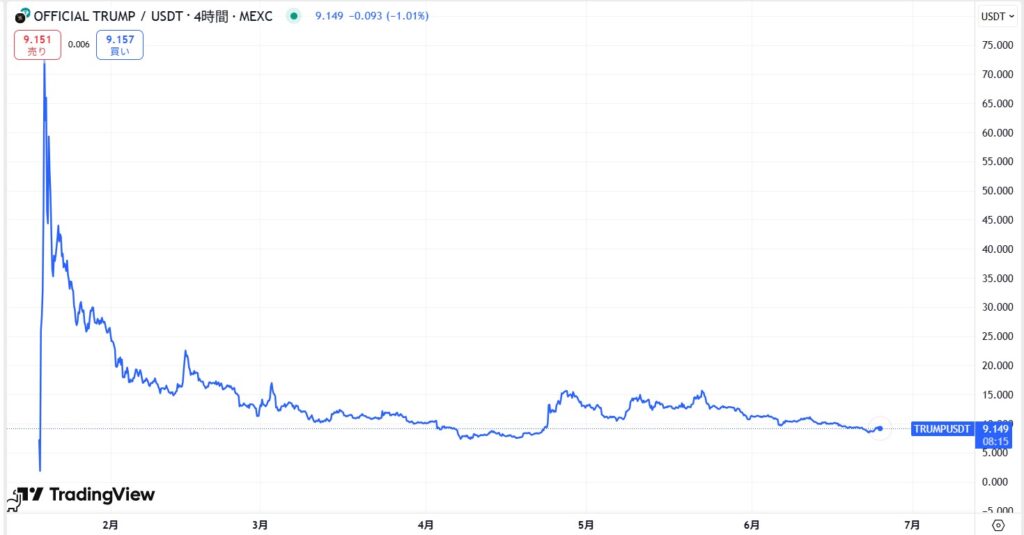1024x535 pixels.
Task: Click the 70.000 price axis label
Action: (x=997, y=74)
